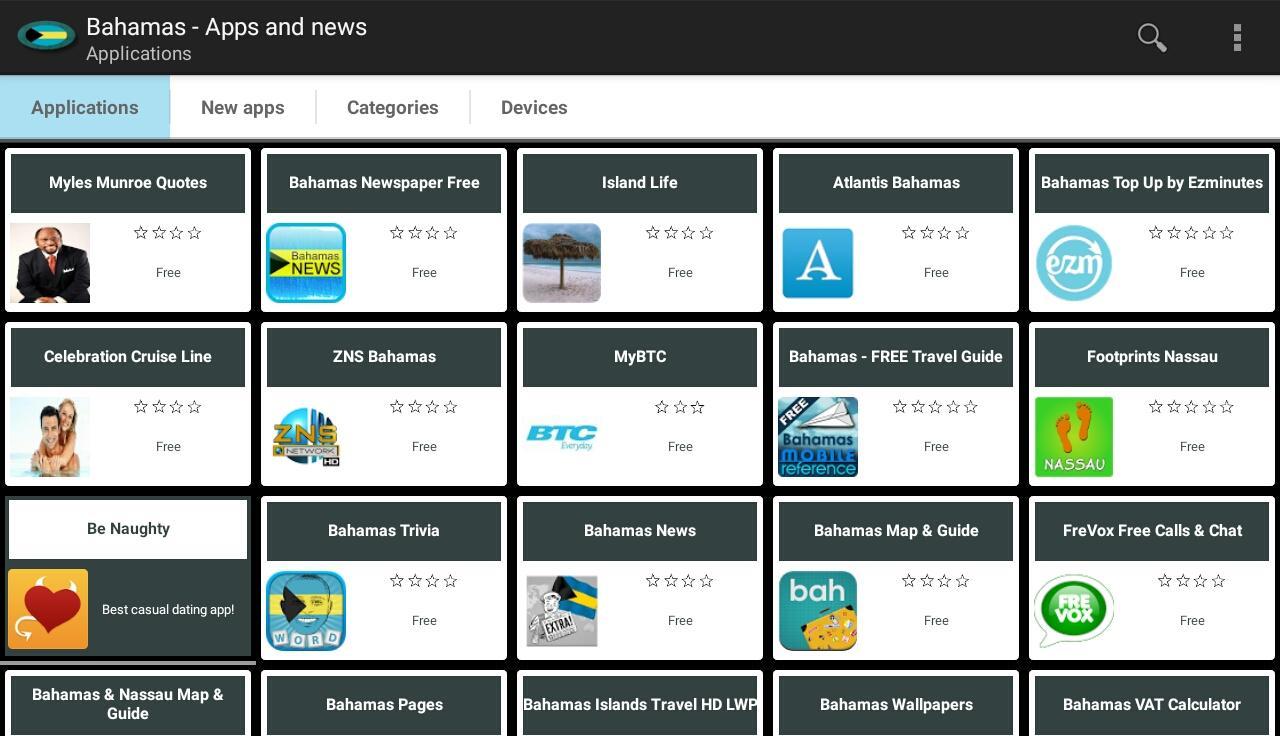The image size is (1280, 736).
Task: Tap Free label under Bahamas Trivia
Action: (x=424, y=620)
